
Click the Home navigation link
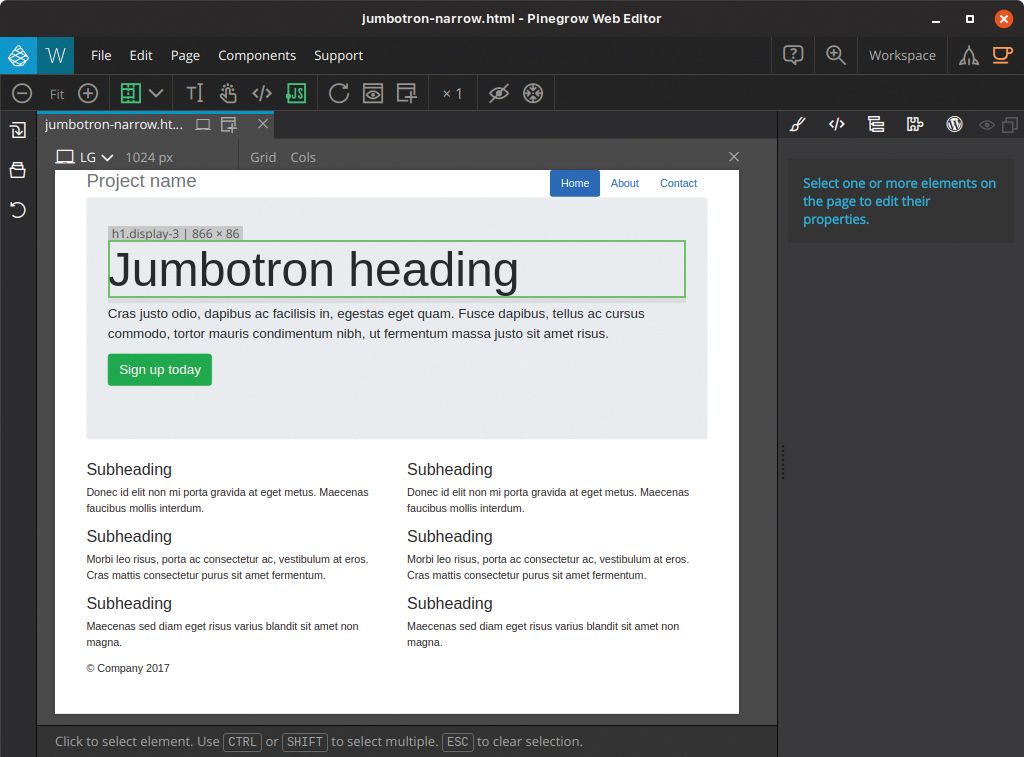(x=574, y=183)
